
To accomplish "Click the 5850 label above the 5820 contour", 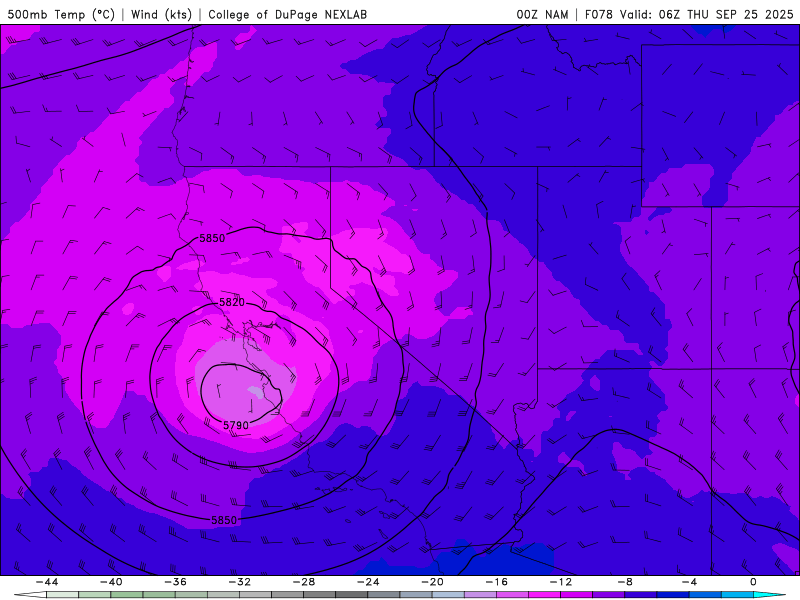I will click(212, 238).
